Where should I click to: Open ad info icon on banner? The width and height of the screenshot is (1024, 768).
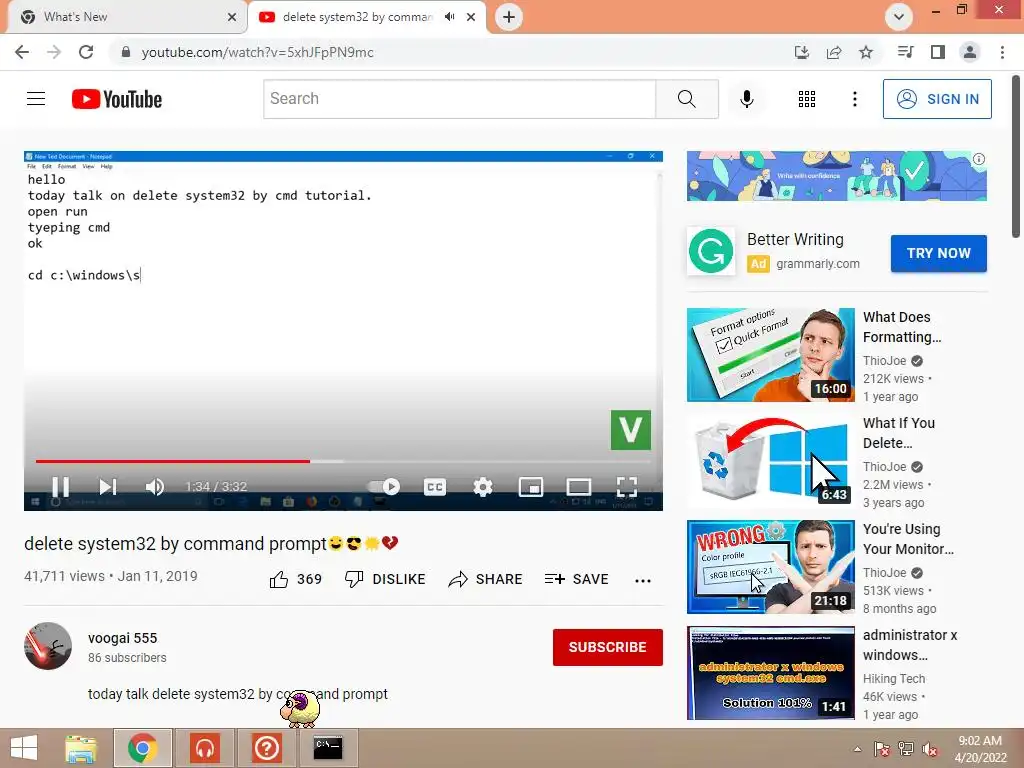click(x=978, y=159)
